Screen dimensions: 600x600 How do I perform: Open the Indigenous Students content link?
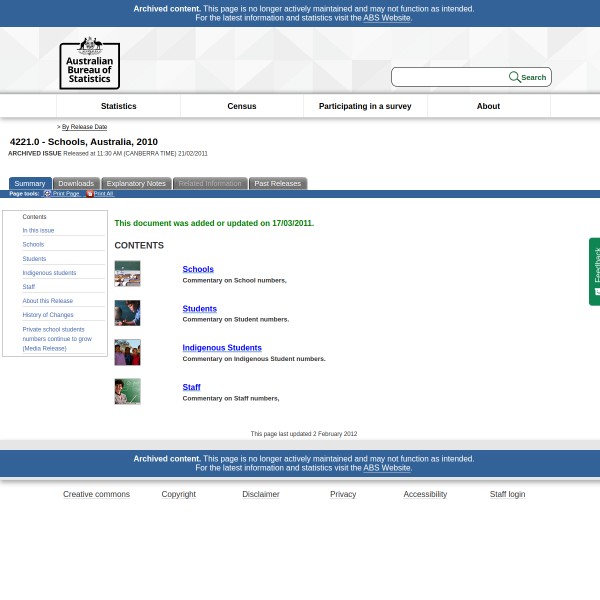(x=222, y=348)
